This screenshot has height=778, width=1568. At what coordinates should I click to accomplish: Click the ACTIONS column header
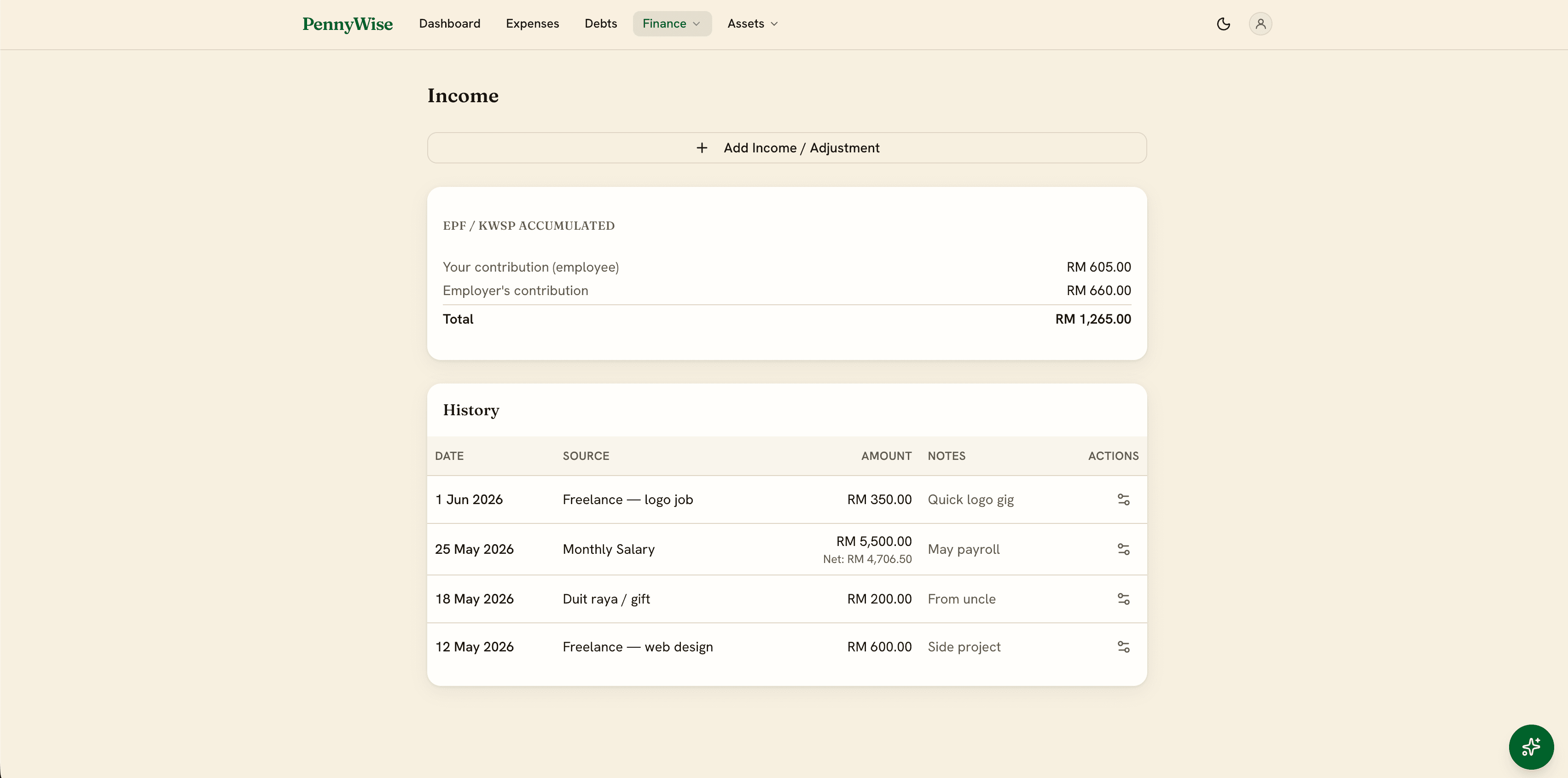pyautogui.click(x=1113, y=456)
